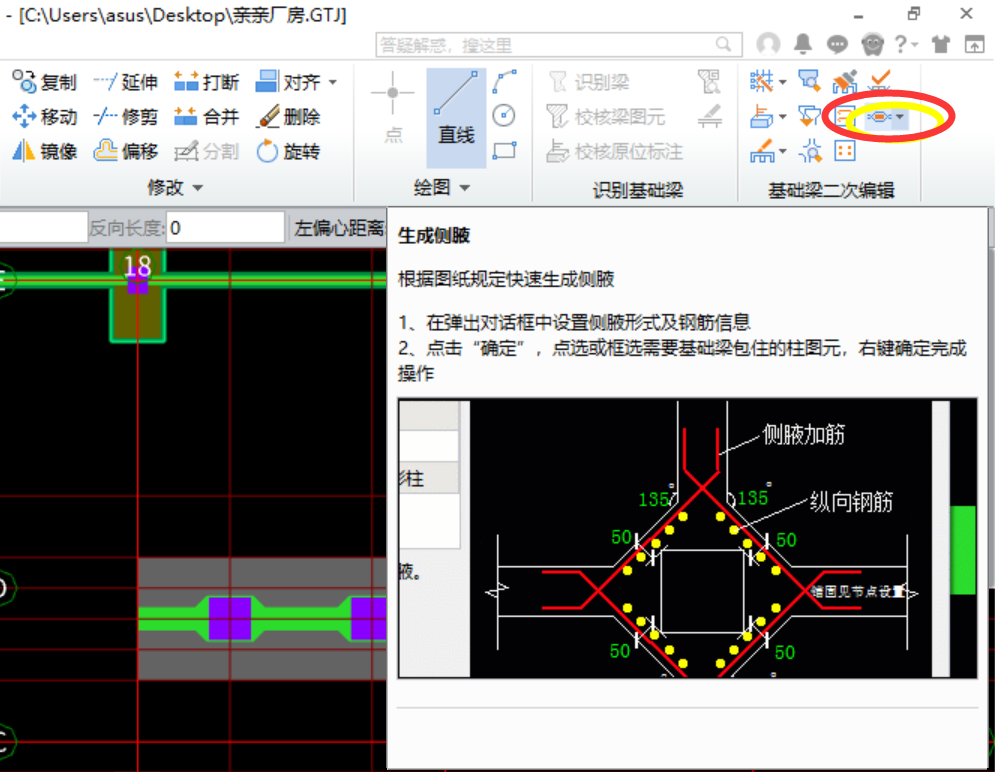
Task: Click the sun-shaped magnifier icon in 基础梁二次编辑
Action: [x=810, y=151]
